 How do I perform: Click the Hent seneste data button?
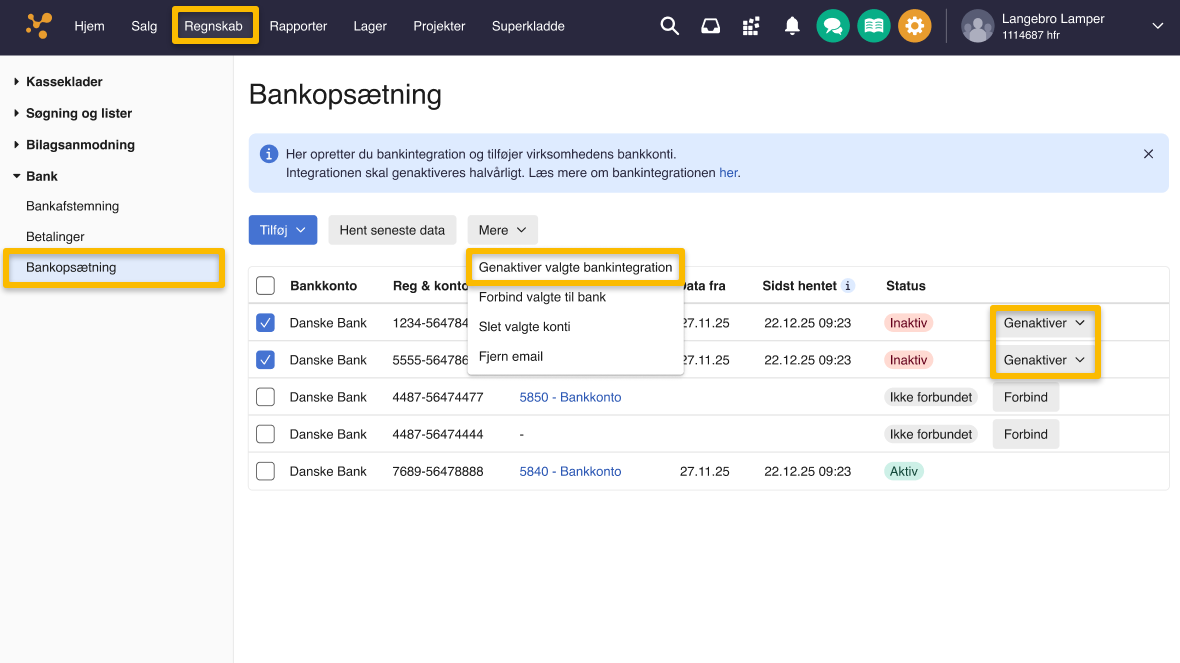[392, 229]
